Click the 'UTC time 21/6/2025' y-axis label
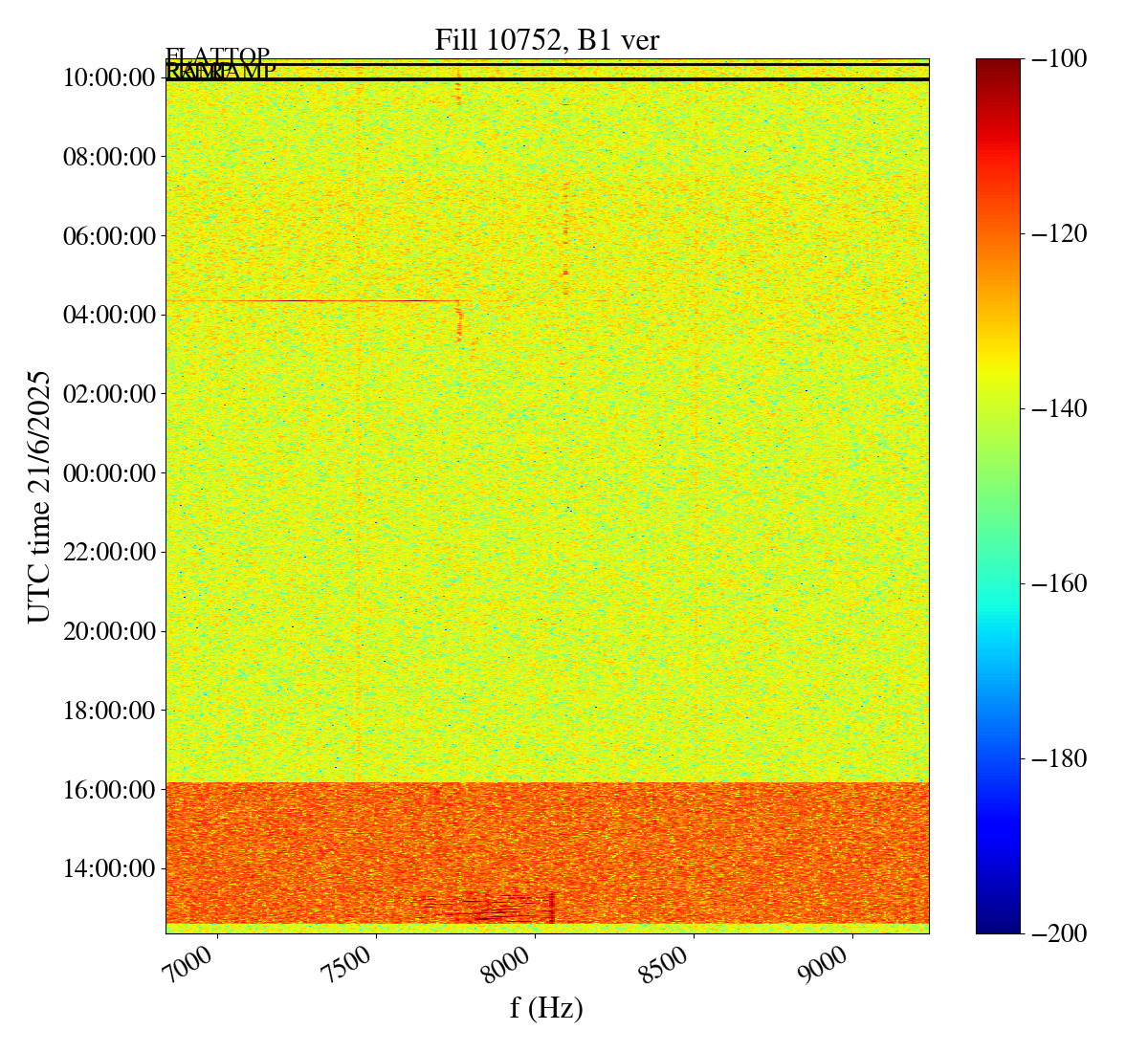 [x=39, y=496]
